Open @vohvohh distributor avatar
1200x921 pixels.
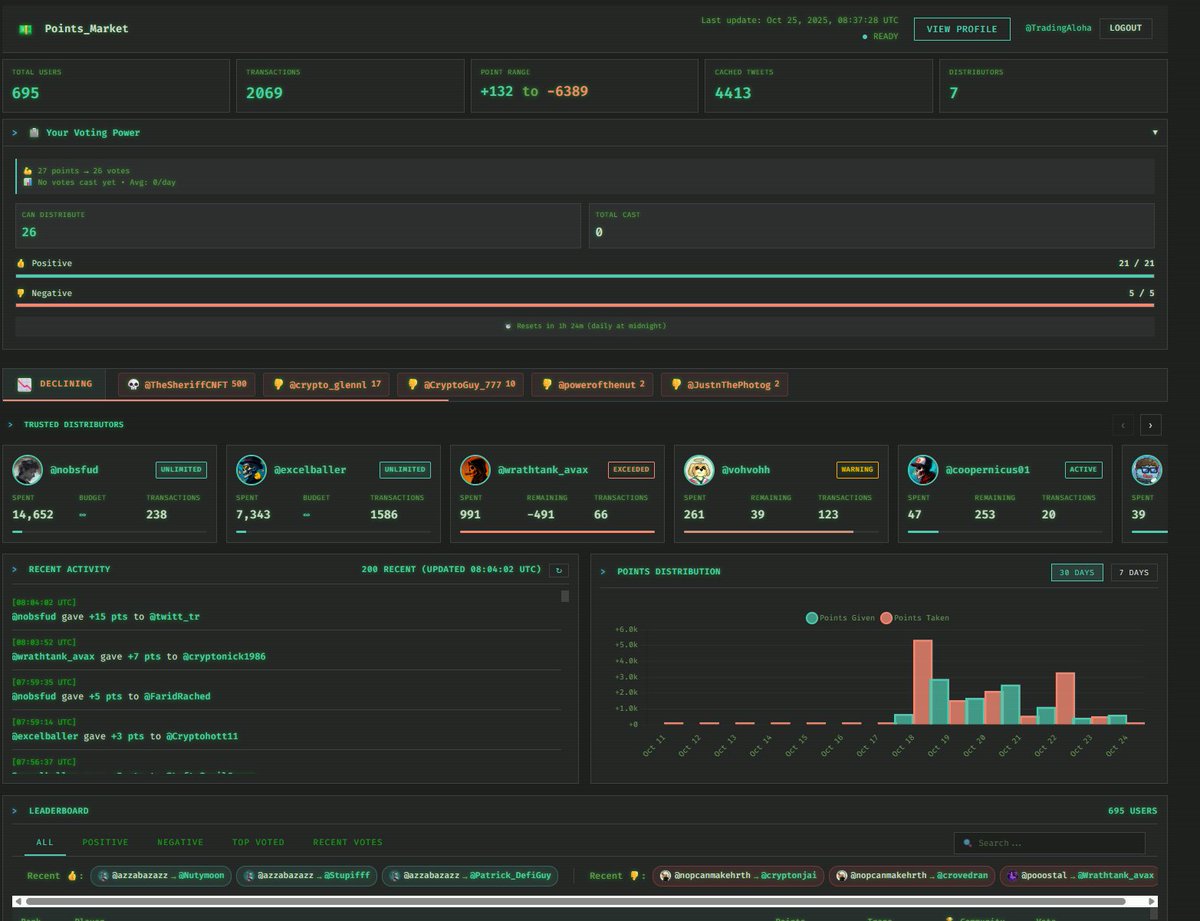[699, 470]
